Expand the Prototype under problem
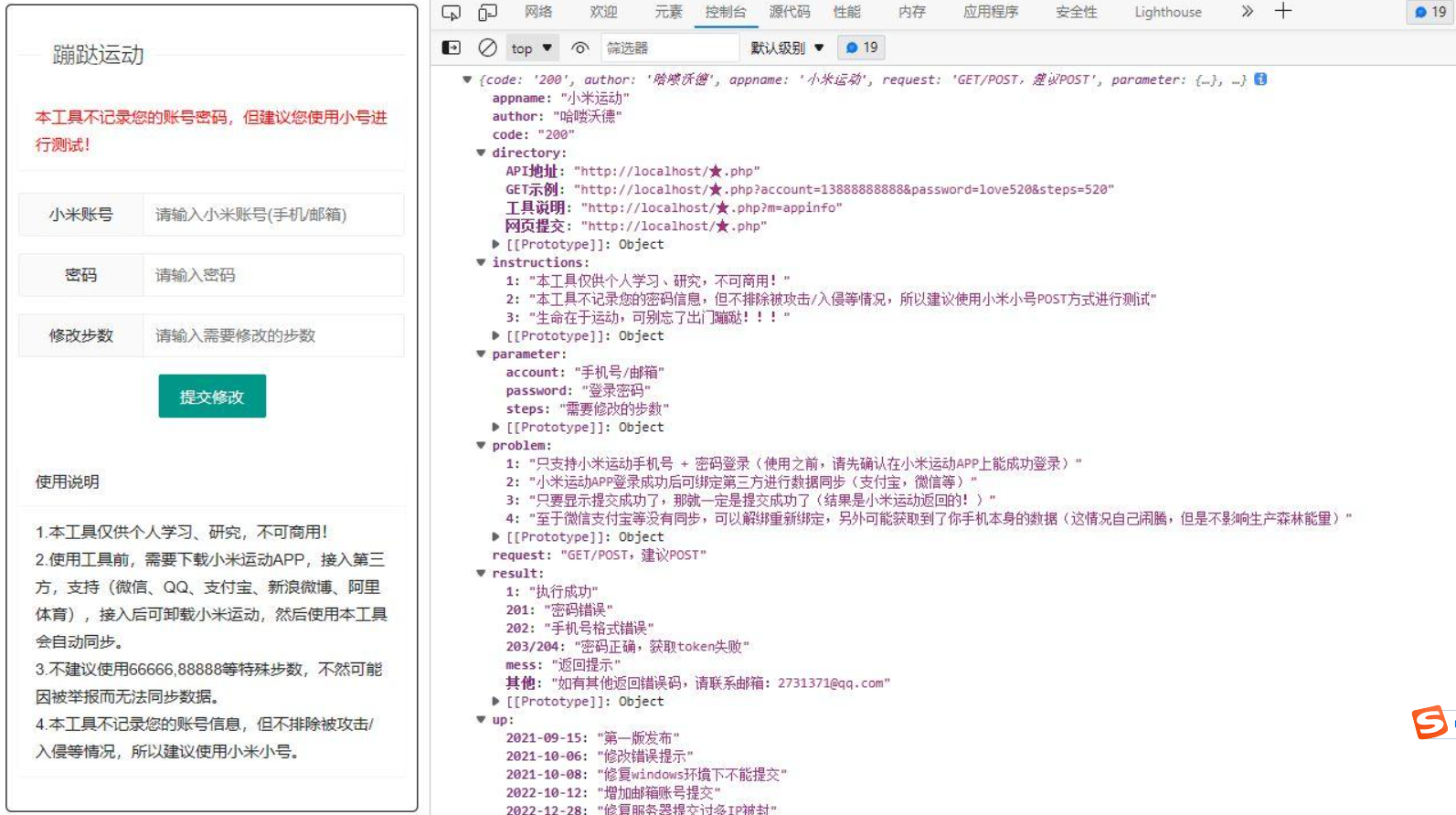 (495, 536)
